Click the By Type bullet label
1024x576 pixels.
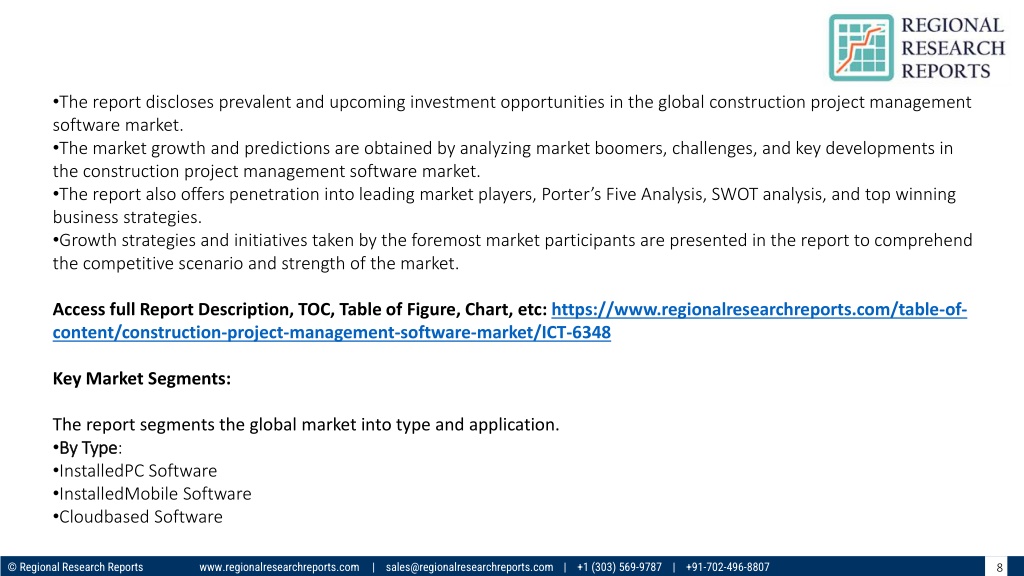88,448
